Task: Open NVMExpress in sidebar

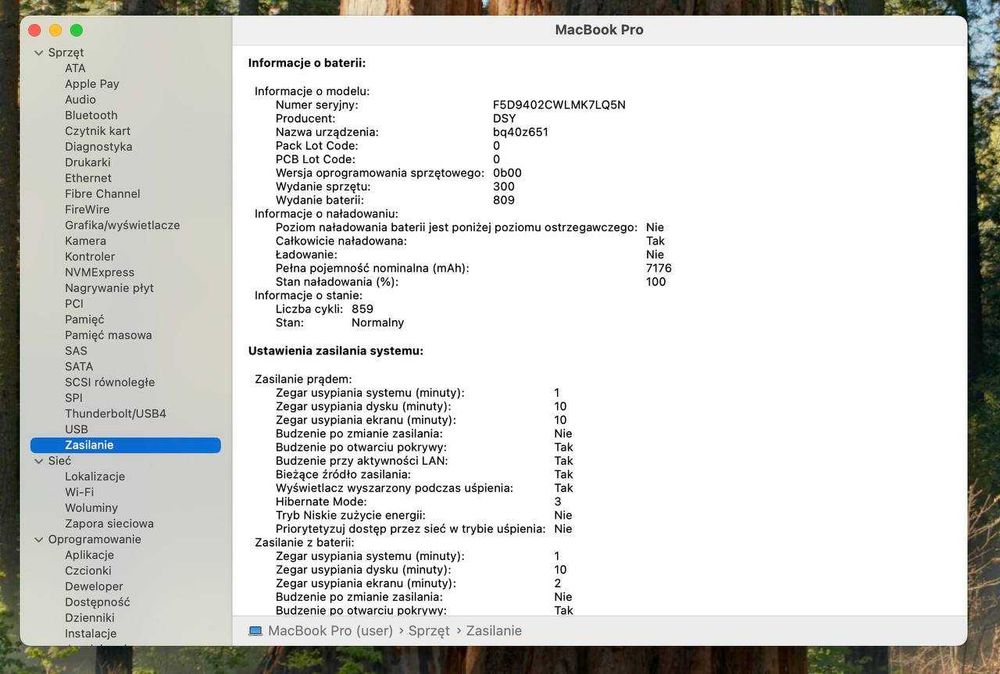Action: point(99,272)
